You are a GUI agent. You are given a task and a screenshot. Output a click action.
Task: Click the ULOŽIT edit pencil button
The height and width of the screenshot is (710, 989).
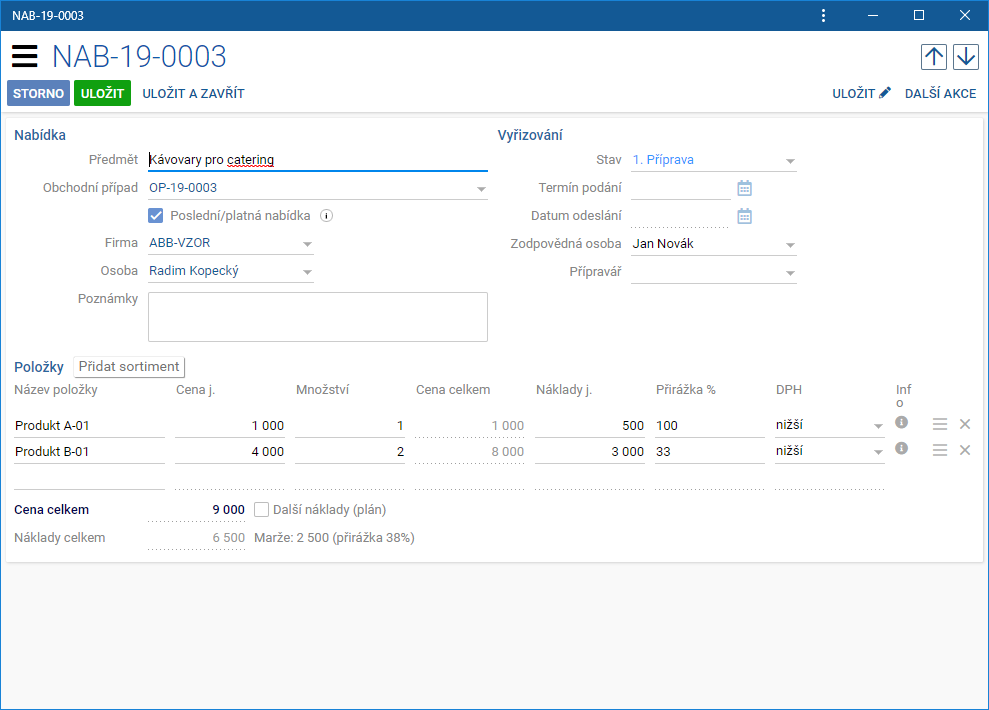tap(861, 93)
